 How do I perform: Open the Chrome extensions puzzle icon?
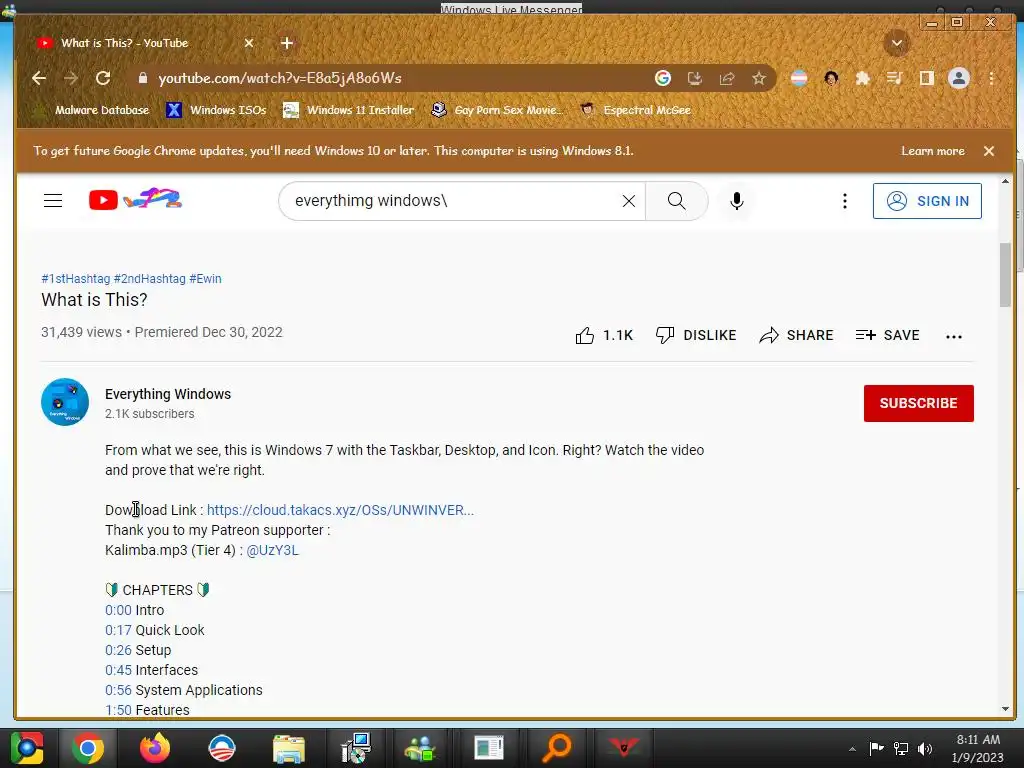tap(863, 78)
